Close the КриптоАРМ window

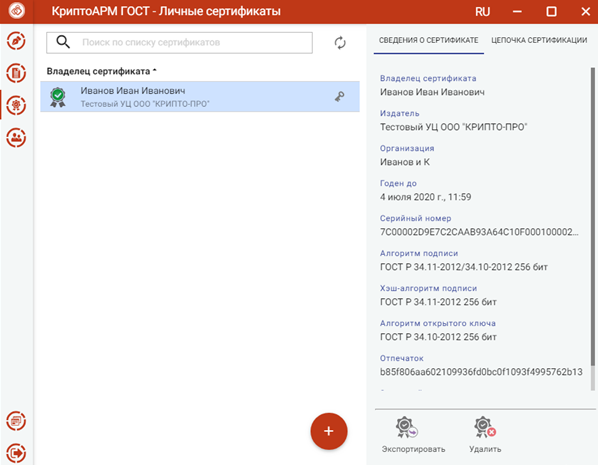[x=585, y=12]
